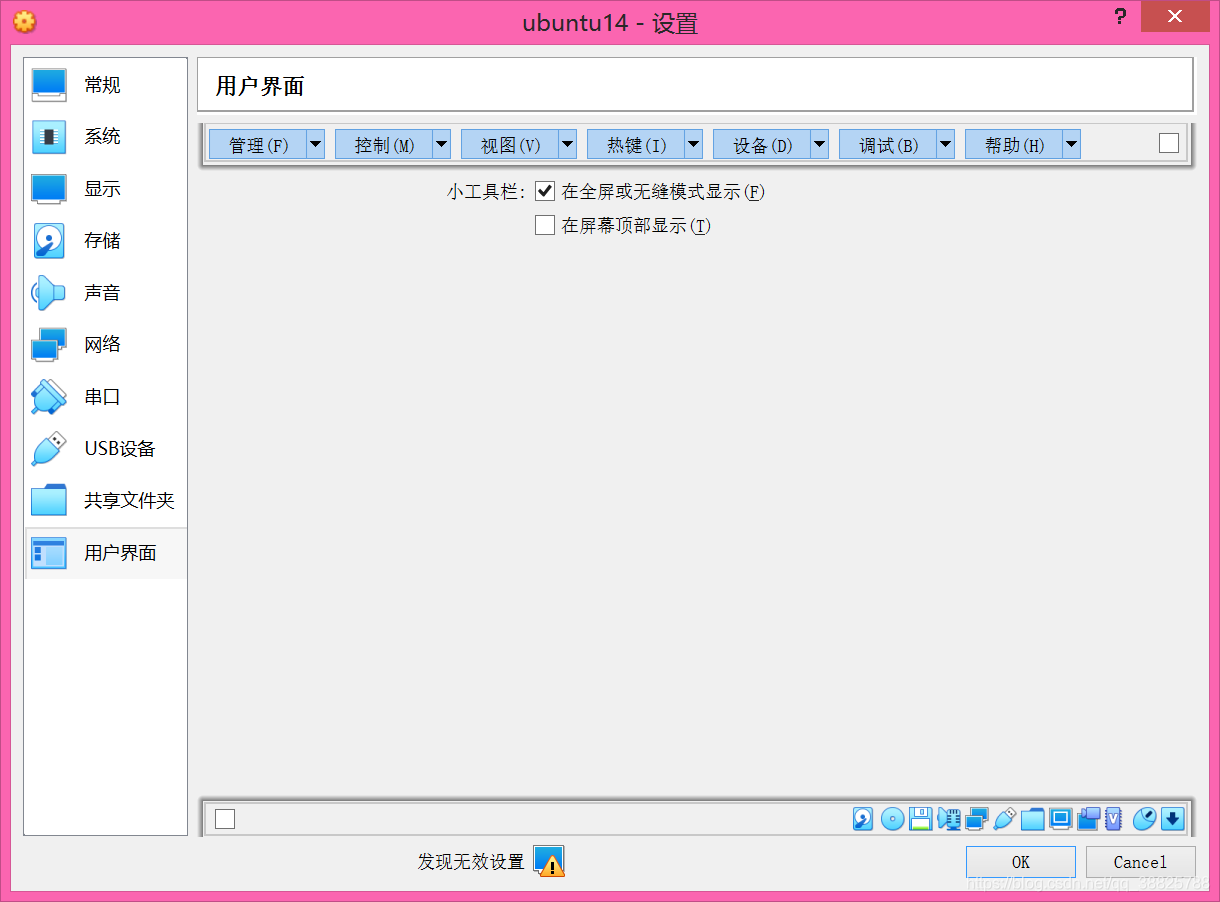Open the Serial Ports (串口) settings category
This screenshot has width=1220, height=902.
pos(105,397)
